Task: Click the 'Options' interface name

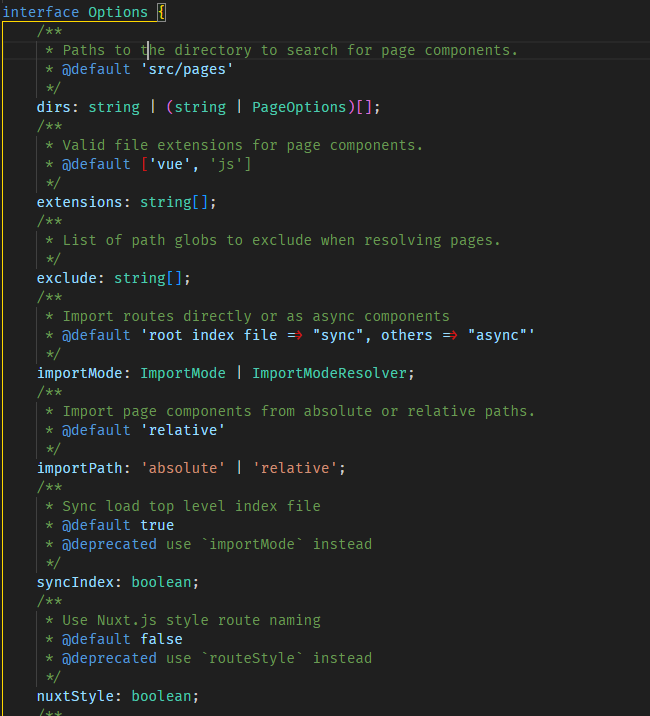Action: [x=118, y=12]
